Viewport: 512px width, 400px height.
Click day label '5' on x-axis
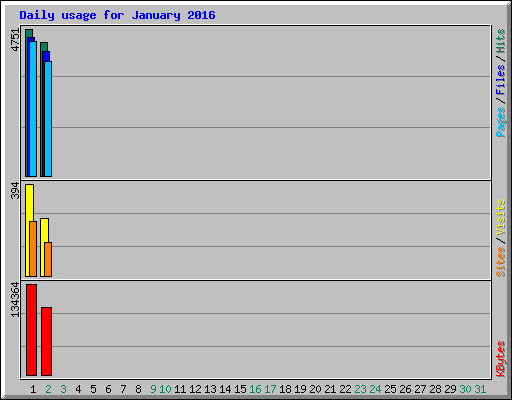point(93,389)
